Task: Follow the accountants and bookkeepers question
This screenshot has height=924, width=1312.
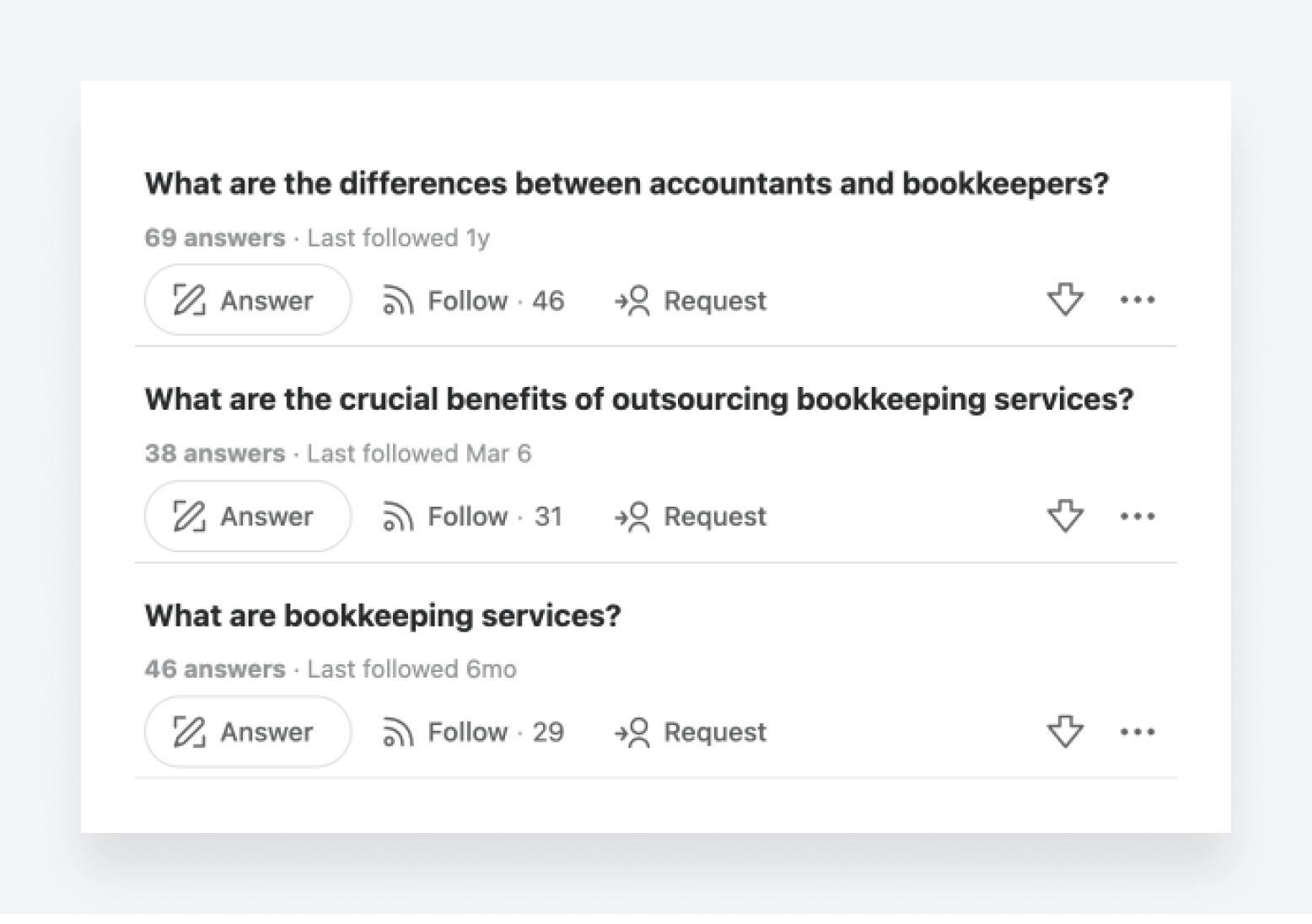Action: click(473, 300)
